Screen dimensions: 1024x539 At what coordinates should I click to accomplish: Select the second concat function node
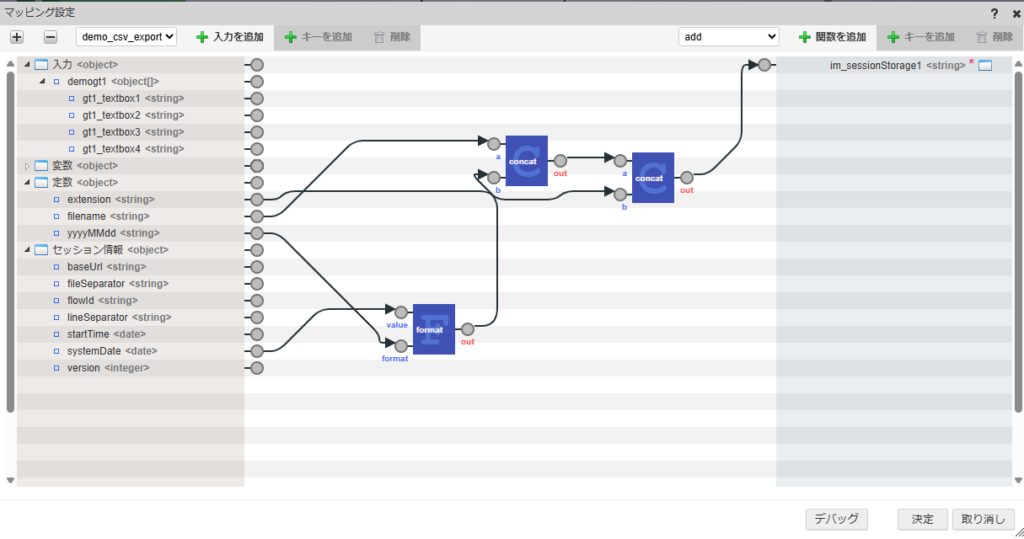653,177
